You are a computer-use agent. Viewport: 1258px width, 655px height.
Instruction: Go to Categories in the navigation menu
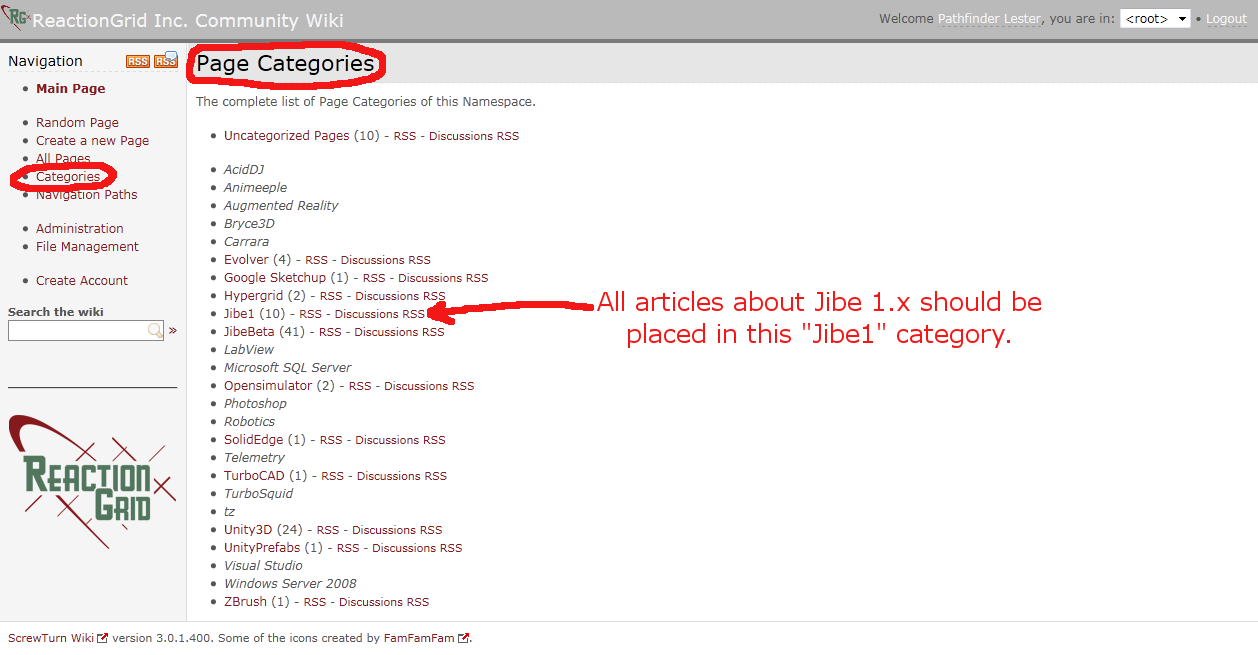click(68, 177)
